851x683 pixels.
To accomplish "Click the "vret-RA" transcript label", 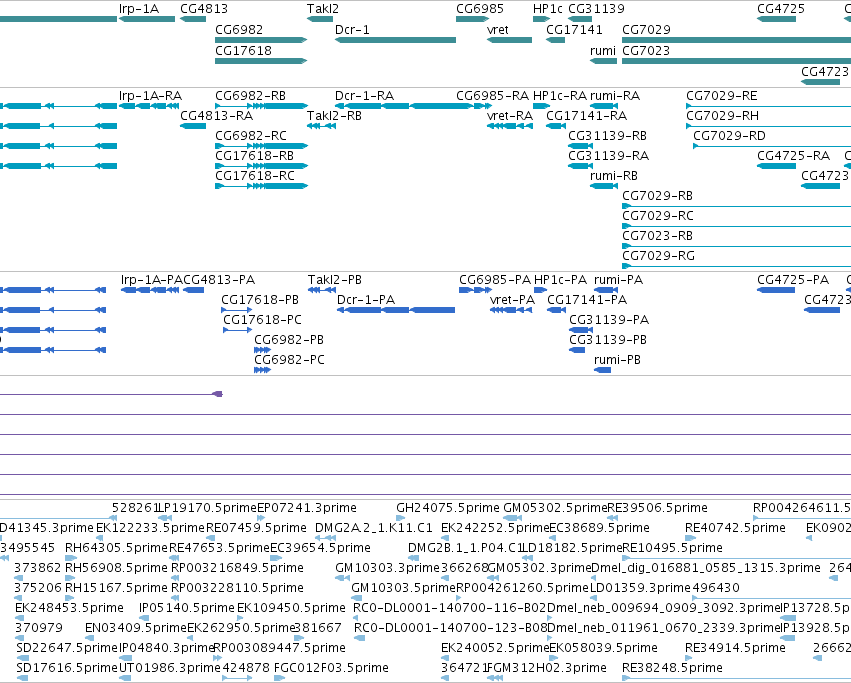I will [510, 116].
